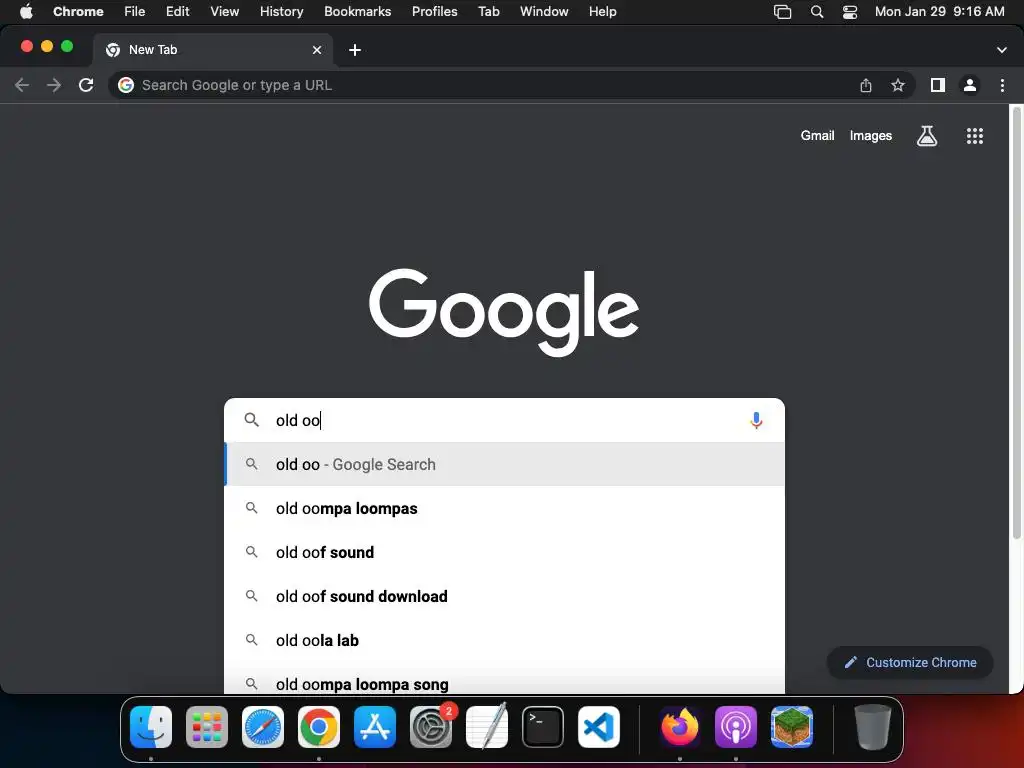Open the File menu
This screenshot has width=1024, height=768.
coord(135,12)
